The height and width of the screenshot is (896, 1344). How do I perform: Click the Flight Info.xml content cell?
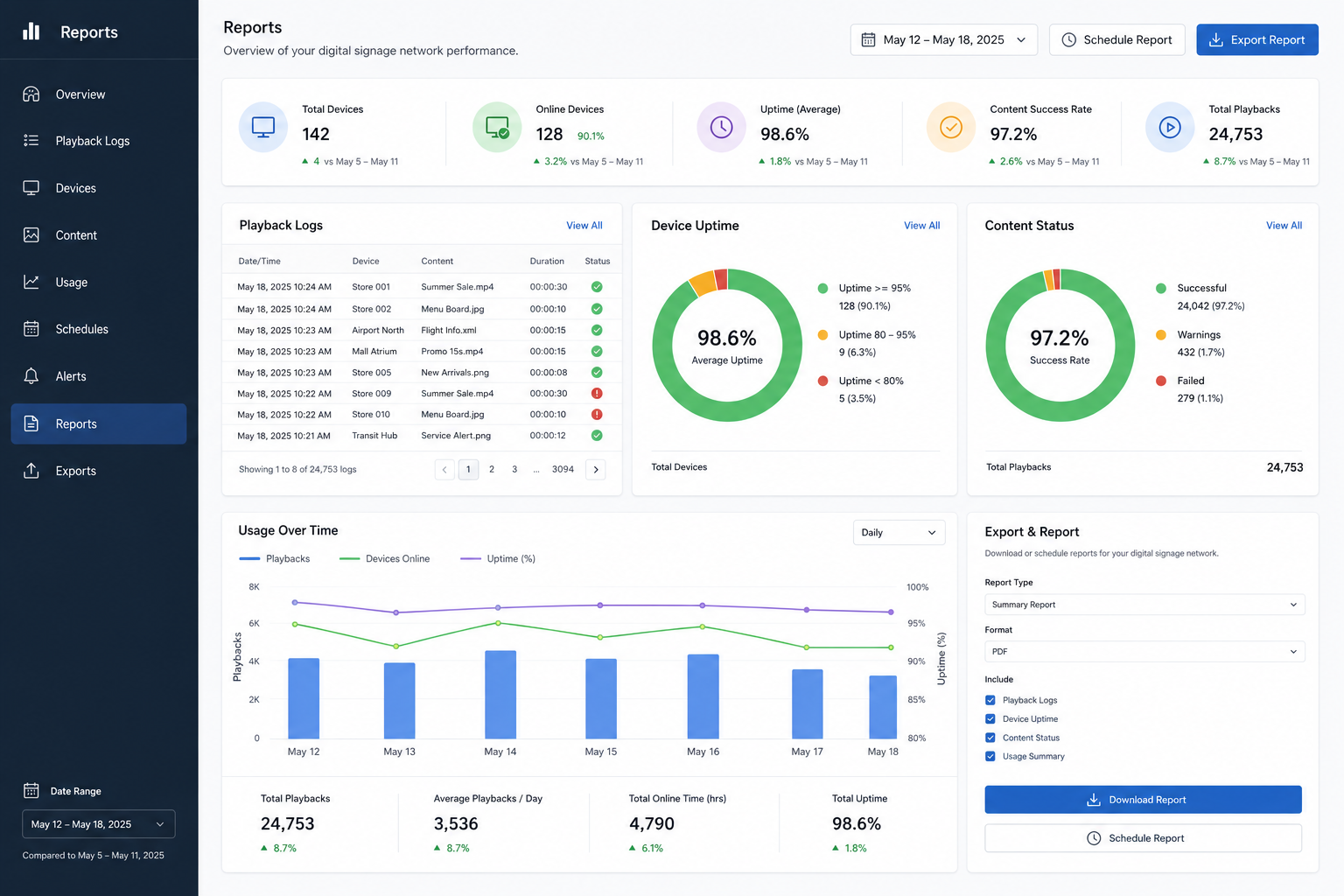[x=449, y=330]
